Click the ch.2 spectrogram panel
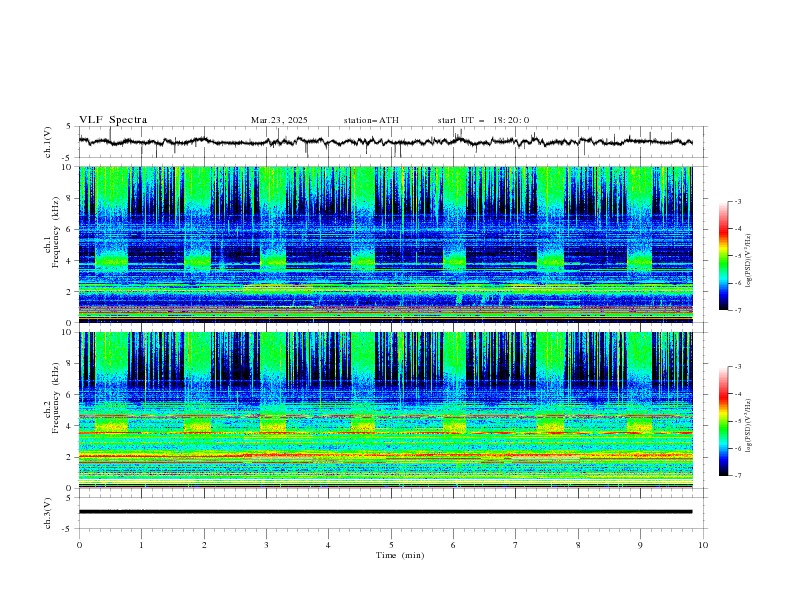Screen dimensions: 792x612 385,410
